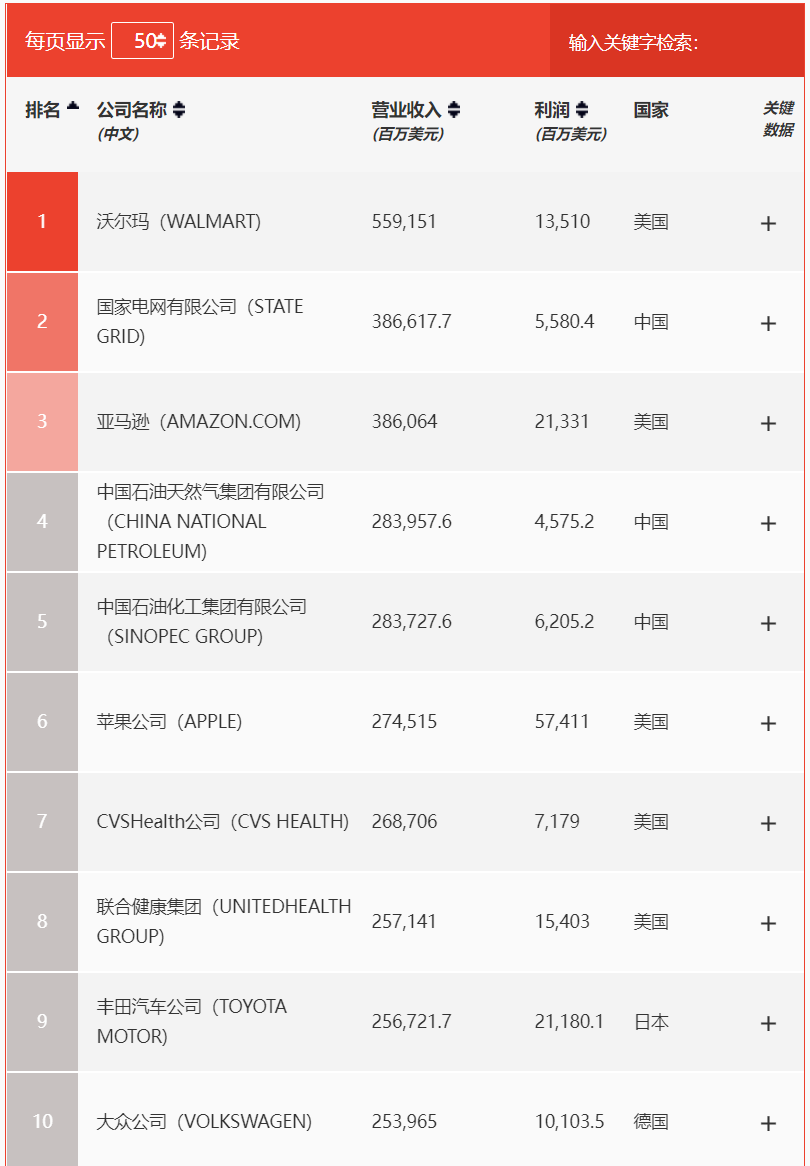Screen dimensions: 810x1166
Task: Click 苹果公司 (APPLE) company name
Action: click(x=170, y=721)
